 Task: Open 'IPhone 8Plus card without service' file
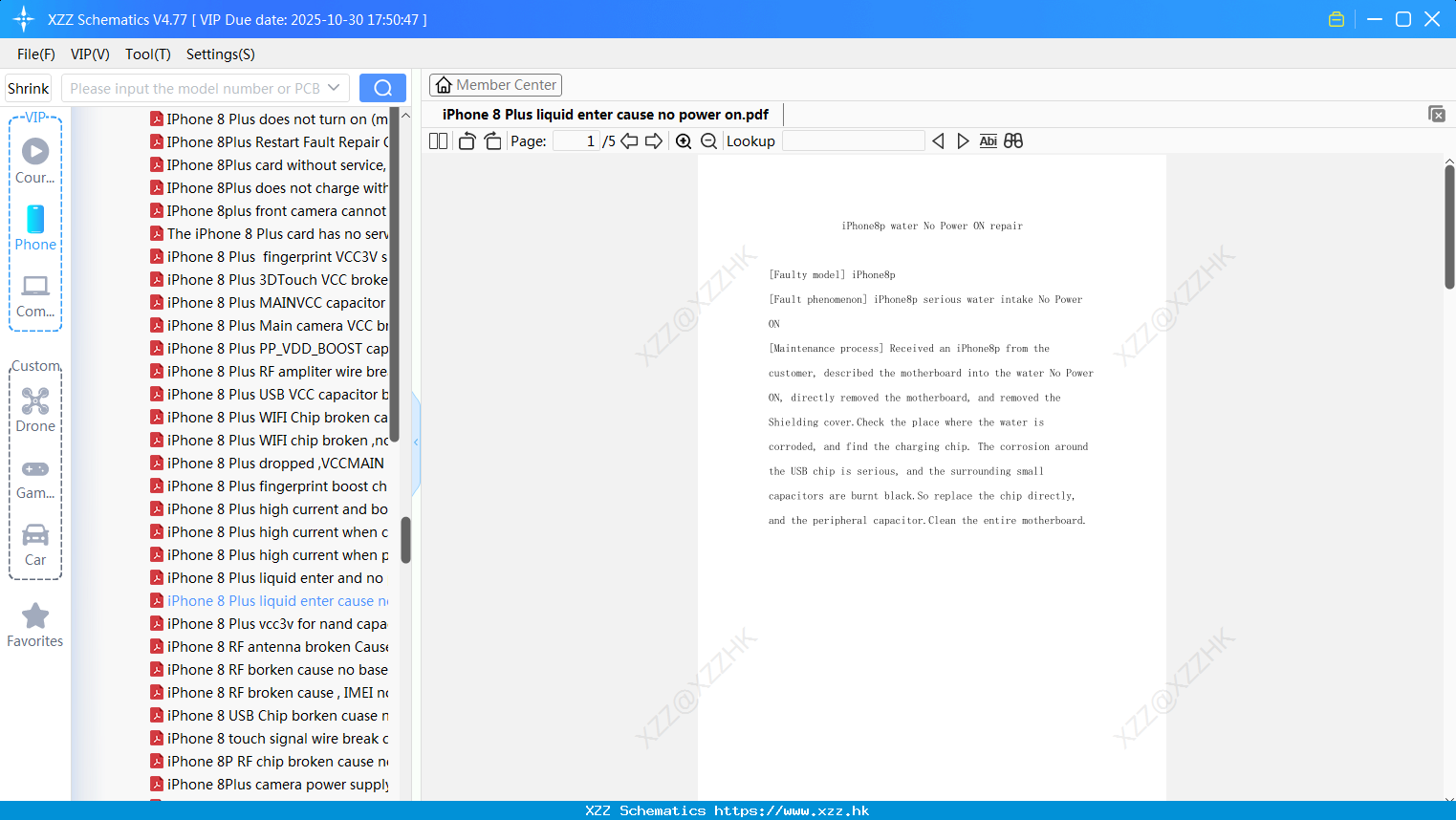[269, 165]
